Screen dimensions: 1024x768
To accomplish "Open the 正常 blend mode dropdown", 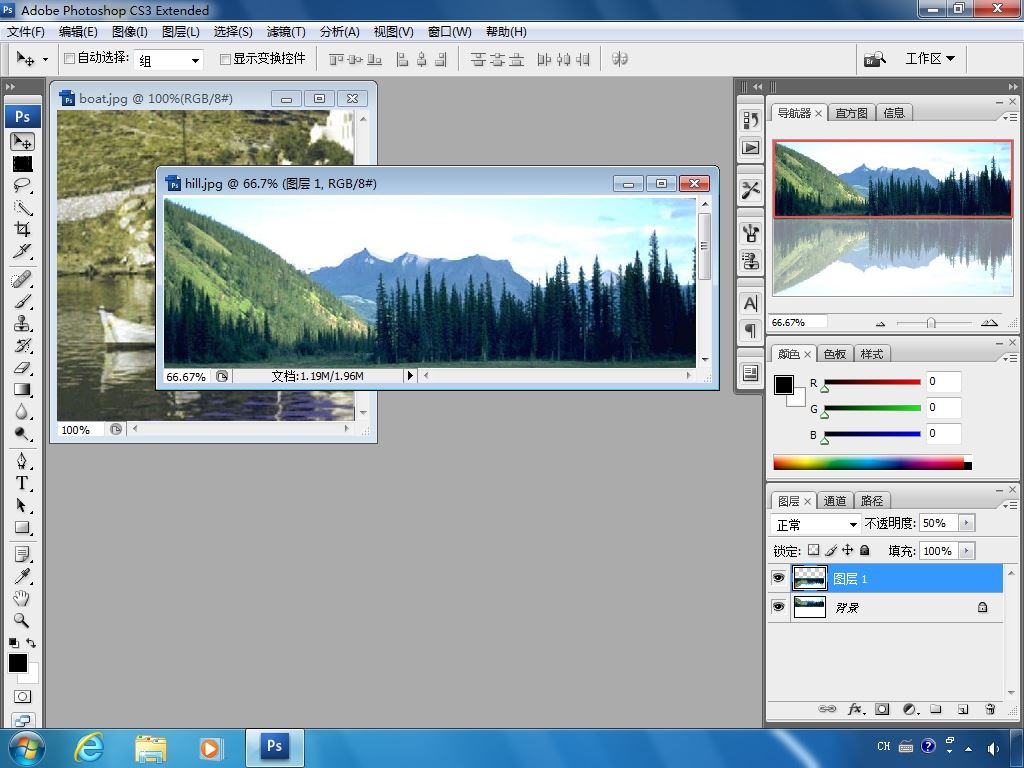I will pyautogui.click(x=816, y=524).
